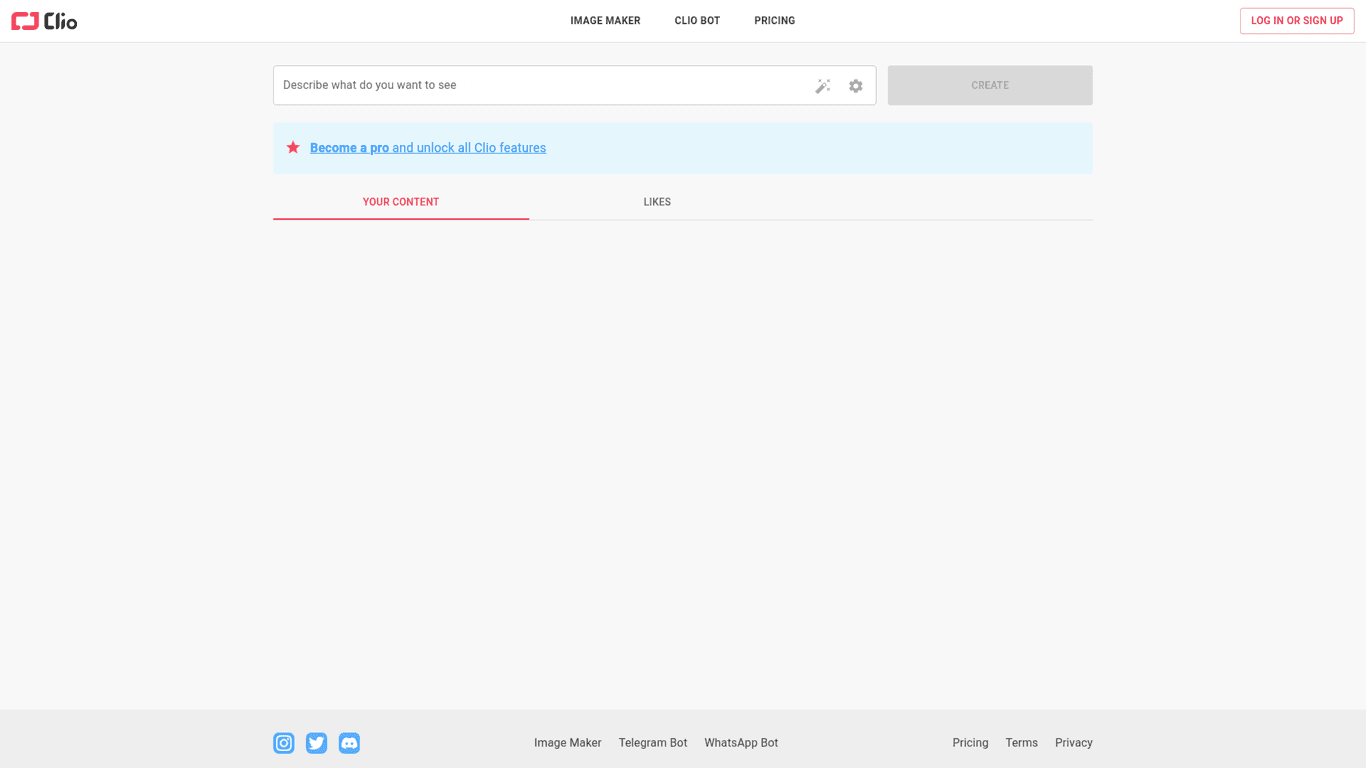Go to Pricing in top navigation
The image size is (1366, 768).
pos(774,21)
